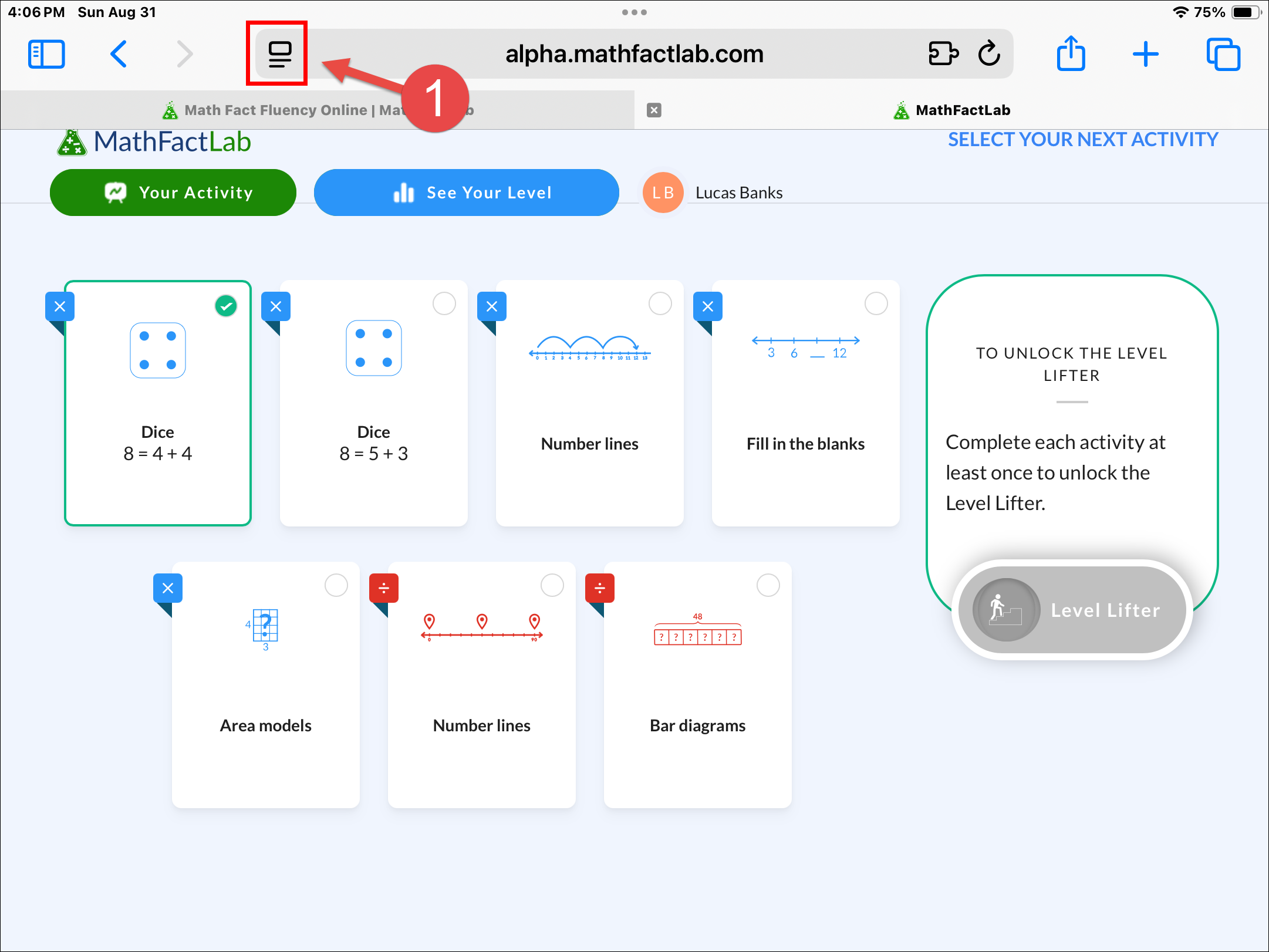Go forward to the next page

click(185, 55)
